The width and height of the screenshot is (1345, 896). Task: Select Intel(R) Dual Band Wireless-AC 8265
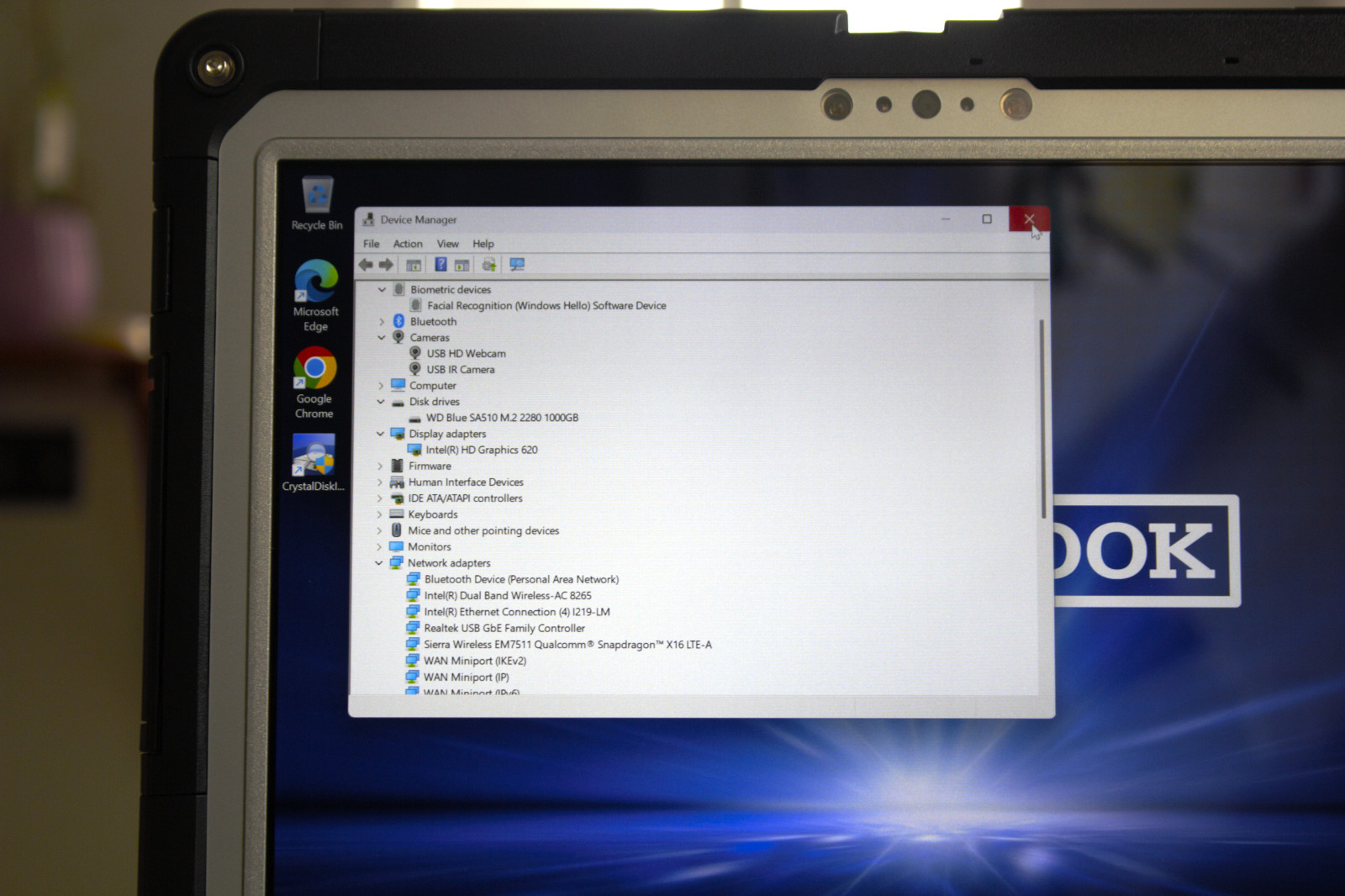(x=508, y=595)
